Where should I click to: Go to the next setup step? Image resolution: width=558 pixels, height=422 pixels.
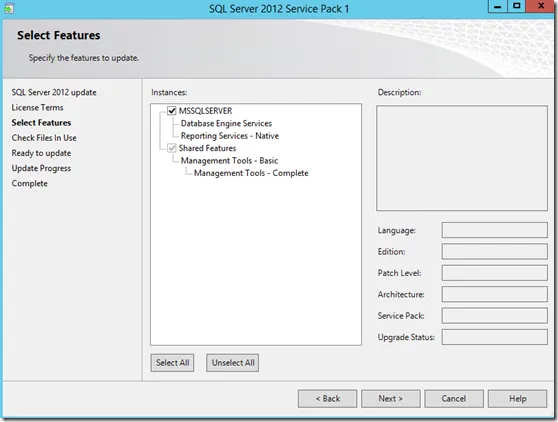[x=390, y=399]
